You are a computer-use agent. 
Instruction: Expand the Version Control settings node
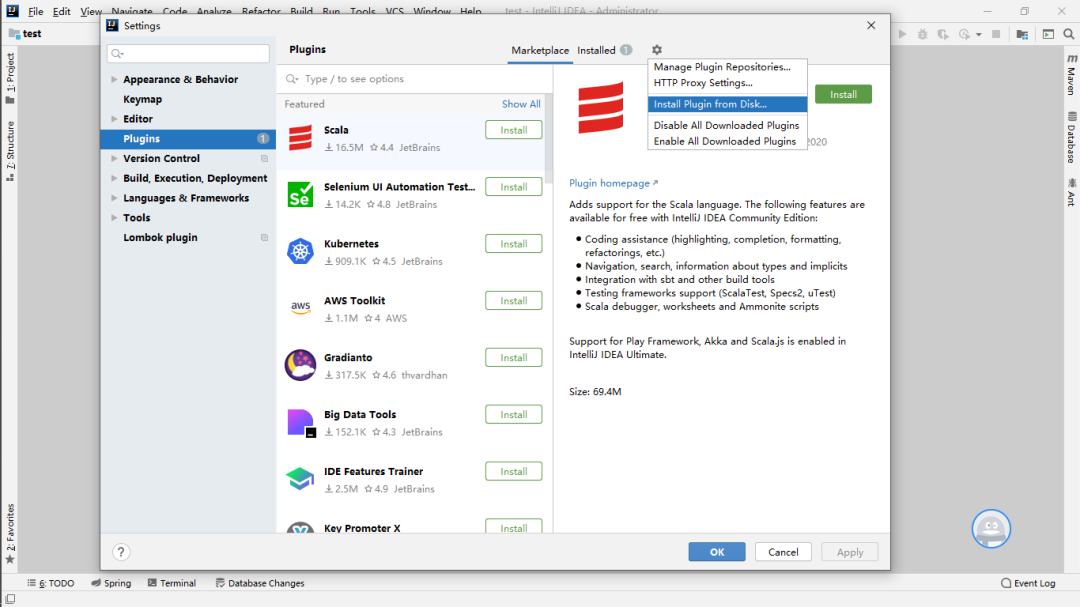[x=114, y=159]
